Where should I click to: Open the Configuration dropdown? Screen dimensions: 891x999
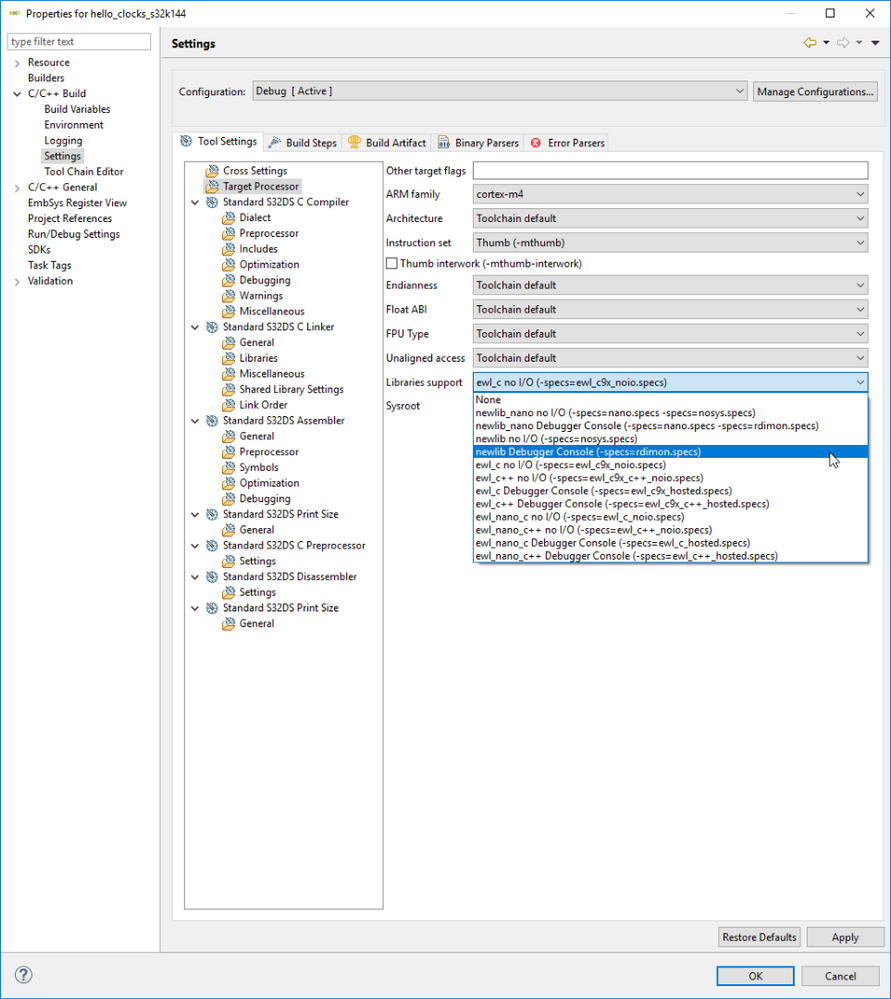click(x=500, y=91)
